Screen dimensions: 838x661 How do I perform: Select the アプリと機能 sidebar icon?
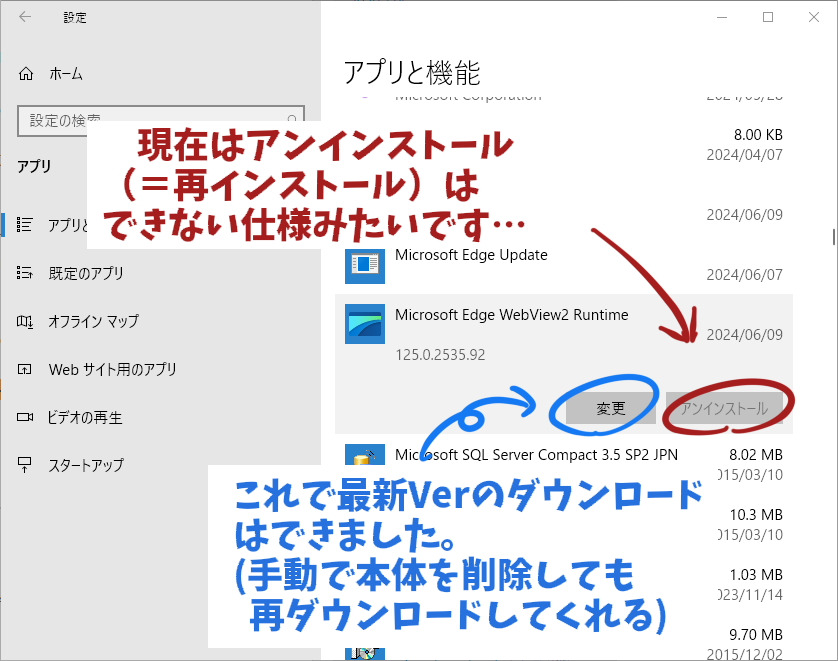click(27, 225)
